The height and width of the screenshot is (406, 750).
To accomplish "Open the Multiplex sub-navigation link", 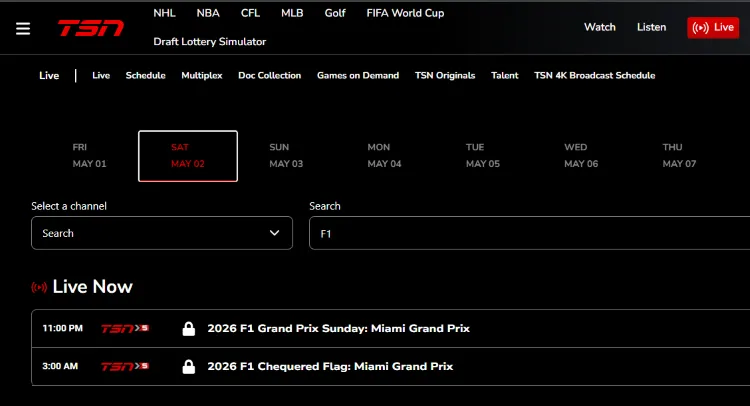I will tap(201, 75).
